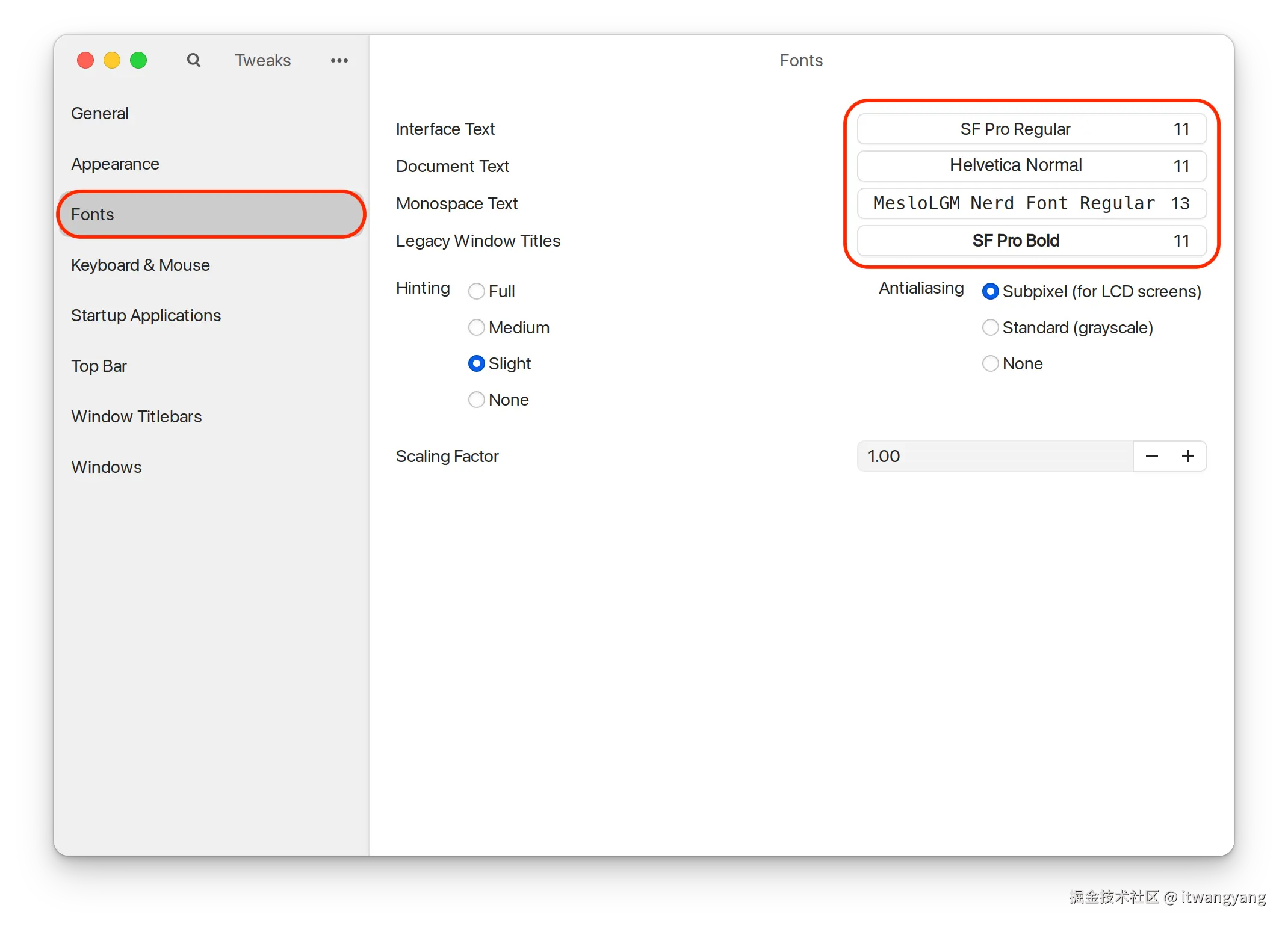Open Keyboard & Mouse settings section
This screenshot has height=929, width=1288.
click(140, 265)
